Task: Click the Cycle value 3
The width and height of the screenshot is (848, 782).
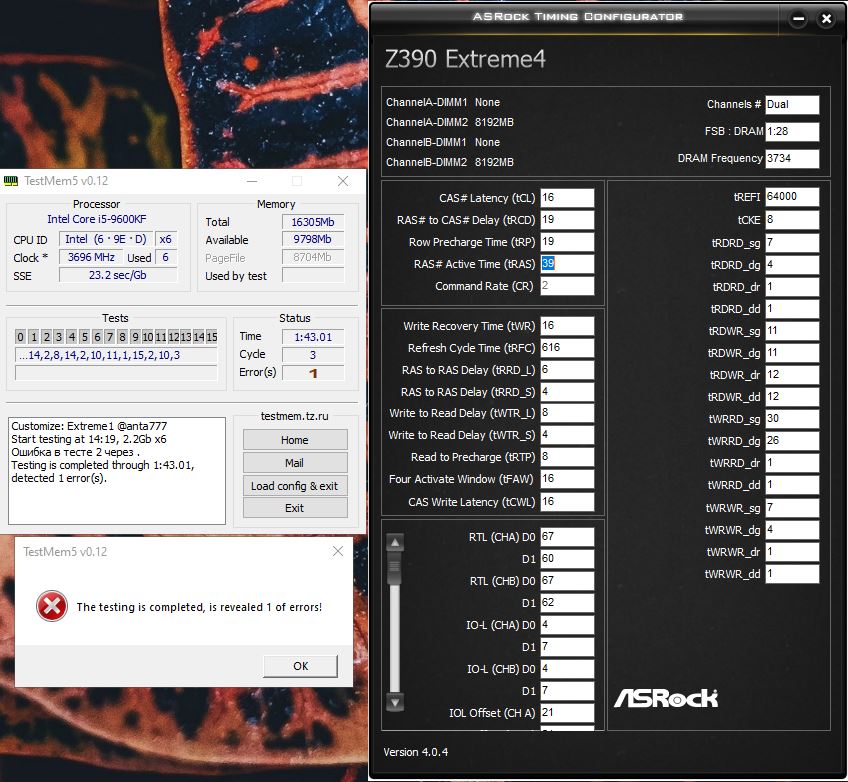Action: [313, 355]
